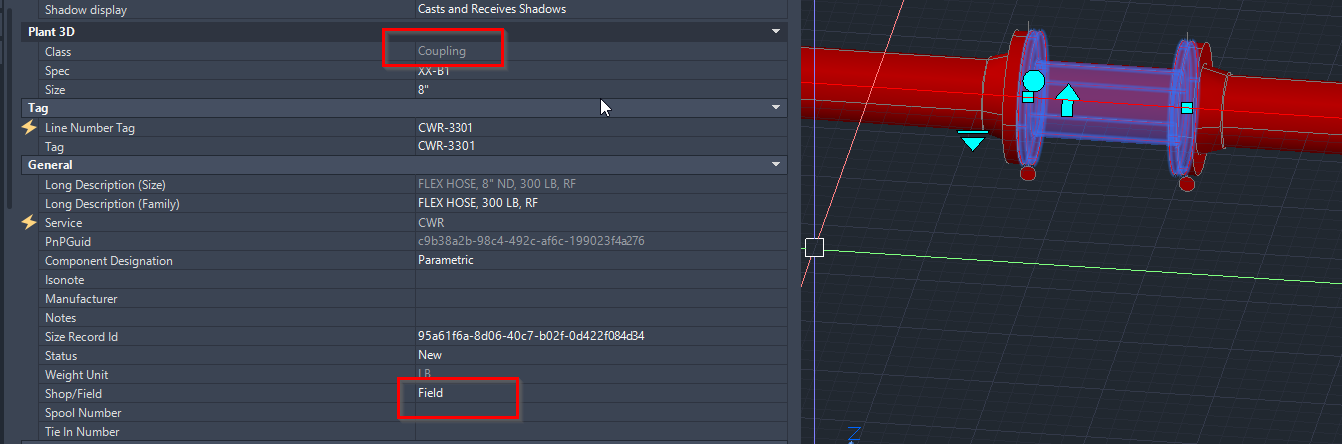This screenshot has width=1342, height=444.
Task: Click the empty Spool Number value field
Action: pos(601,413)
